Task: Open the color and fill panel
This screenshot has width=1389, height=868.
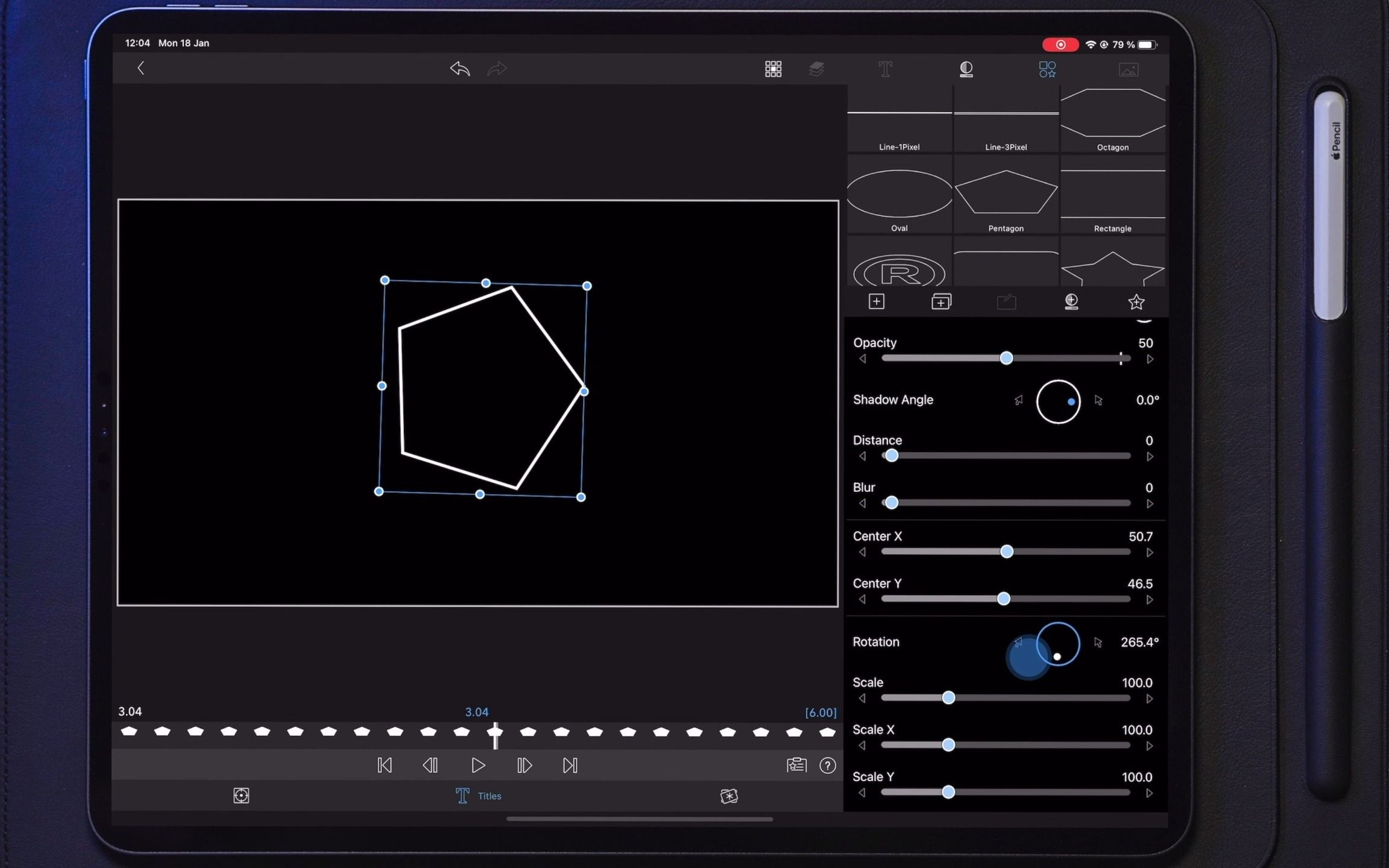Action: pos(966,69)
